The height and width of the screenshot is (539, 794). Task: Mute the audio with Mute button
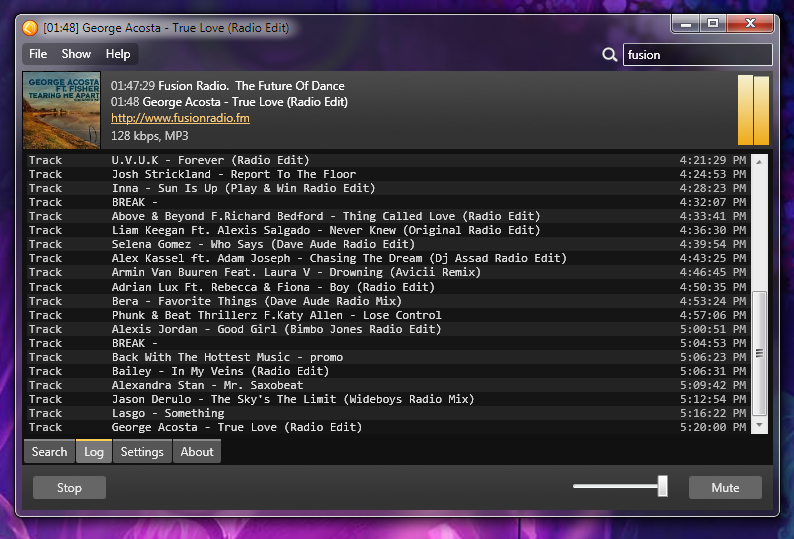(x=725, y=487)
